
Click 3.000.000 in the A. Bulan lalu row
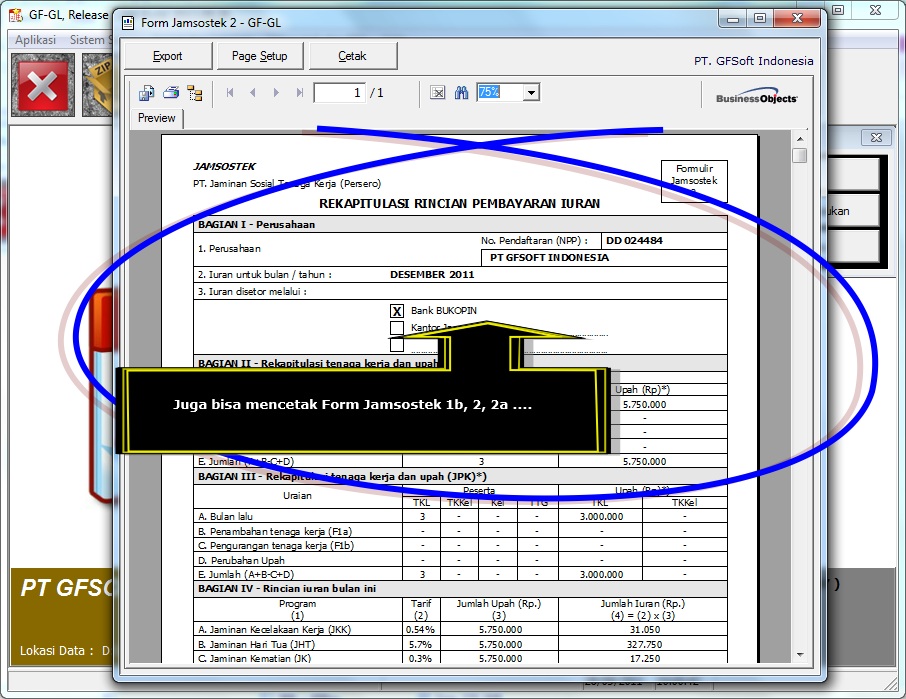coord(601,516)
